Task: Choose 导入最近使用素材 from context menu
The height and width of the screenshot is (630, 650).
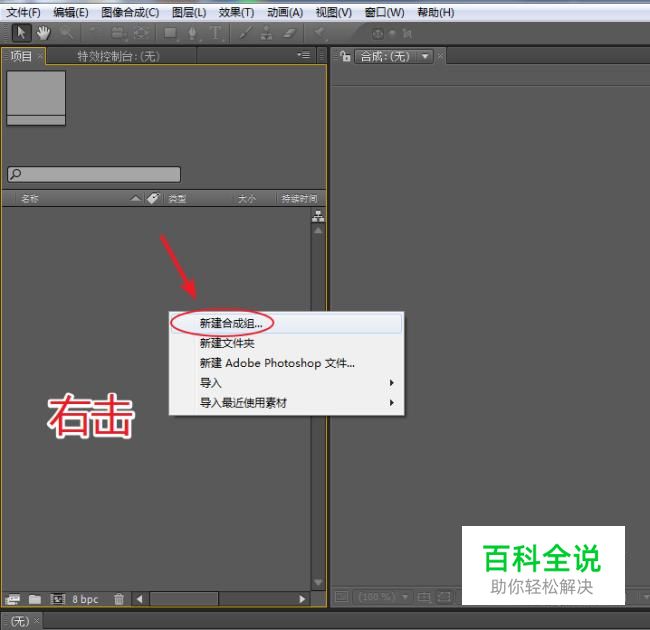Action: [286, 402]
